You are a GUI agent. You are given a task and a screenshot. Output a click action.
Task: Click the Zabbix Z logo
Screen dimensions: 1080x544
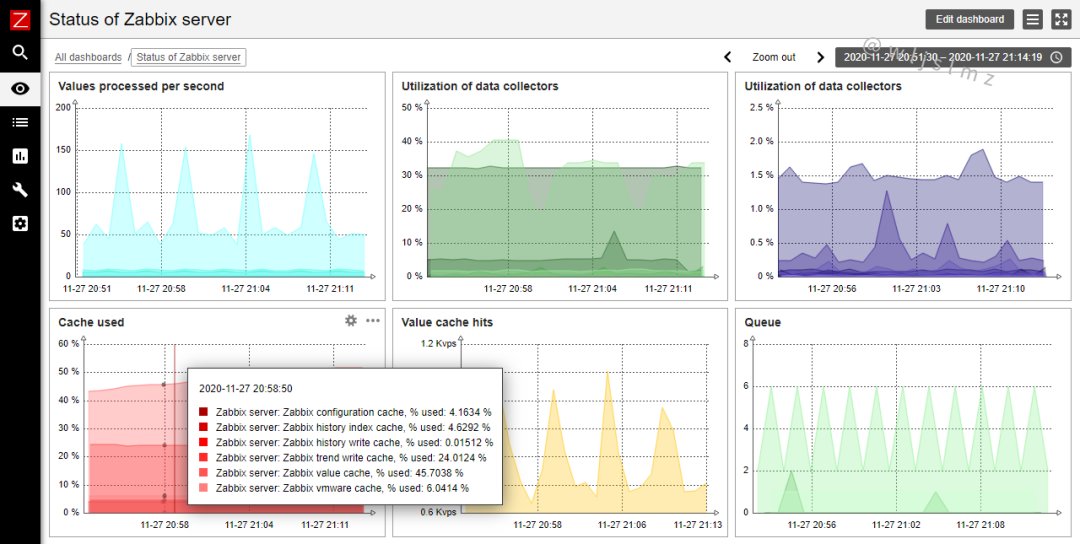(x=21, y=20)
